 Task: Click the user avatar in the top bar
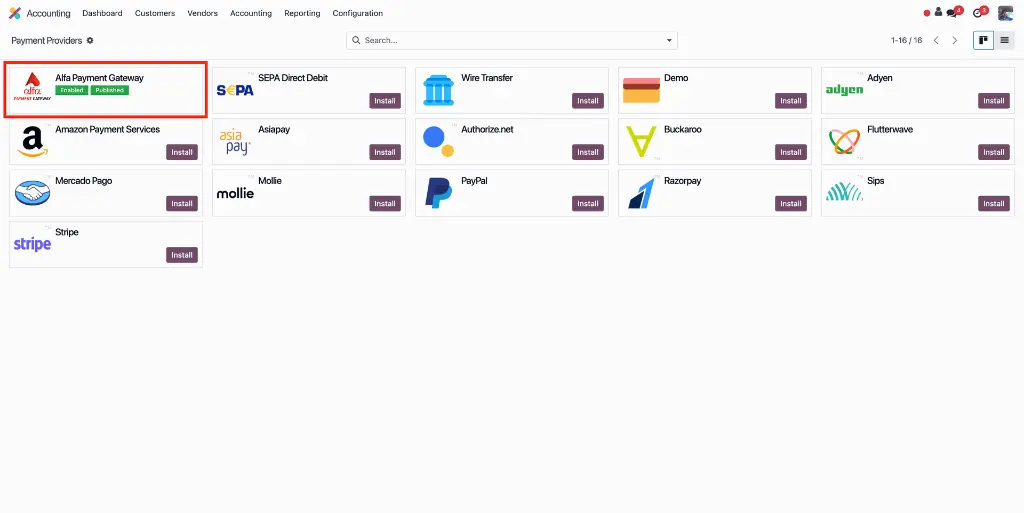pos(1005,13)
